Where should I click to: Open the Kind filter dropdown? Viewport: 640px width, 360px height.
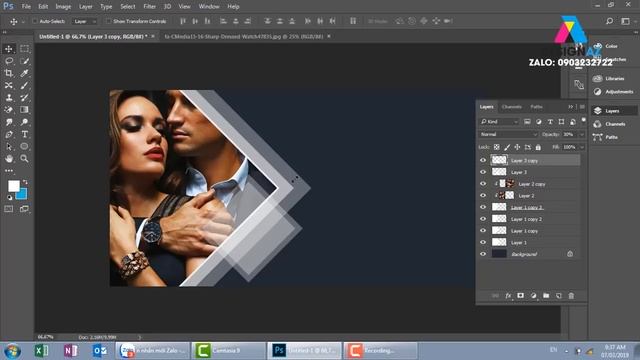coord(499,122)
